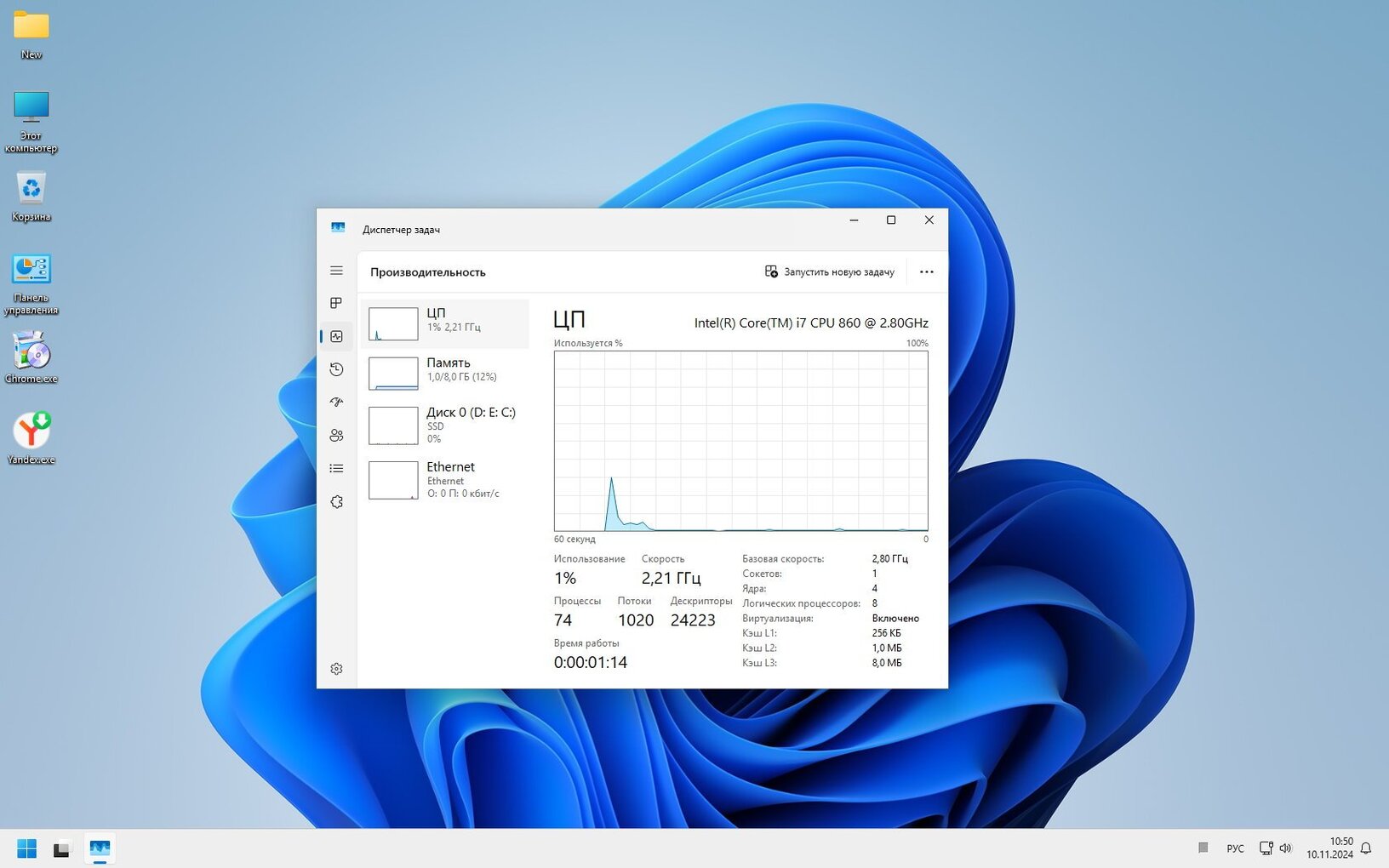Open the network tray icon
The image size is (1389, 868).
[1266, 848]
